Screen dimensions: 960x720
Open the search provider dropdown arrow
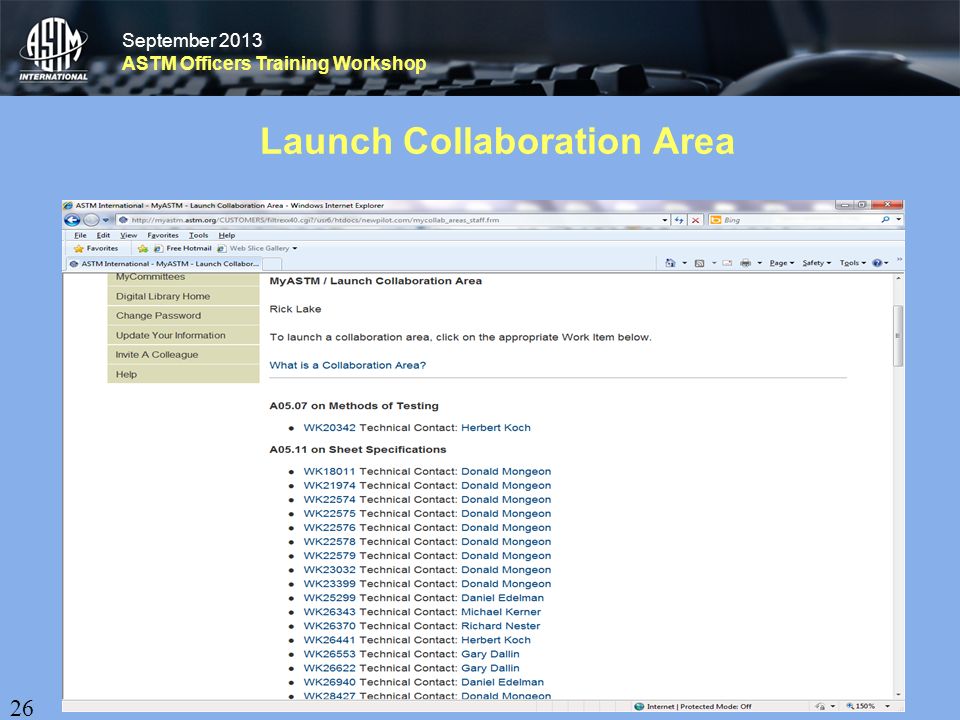(x=898, y=219)
